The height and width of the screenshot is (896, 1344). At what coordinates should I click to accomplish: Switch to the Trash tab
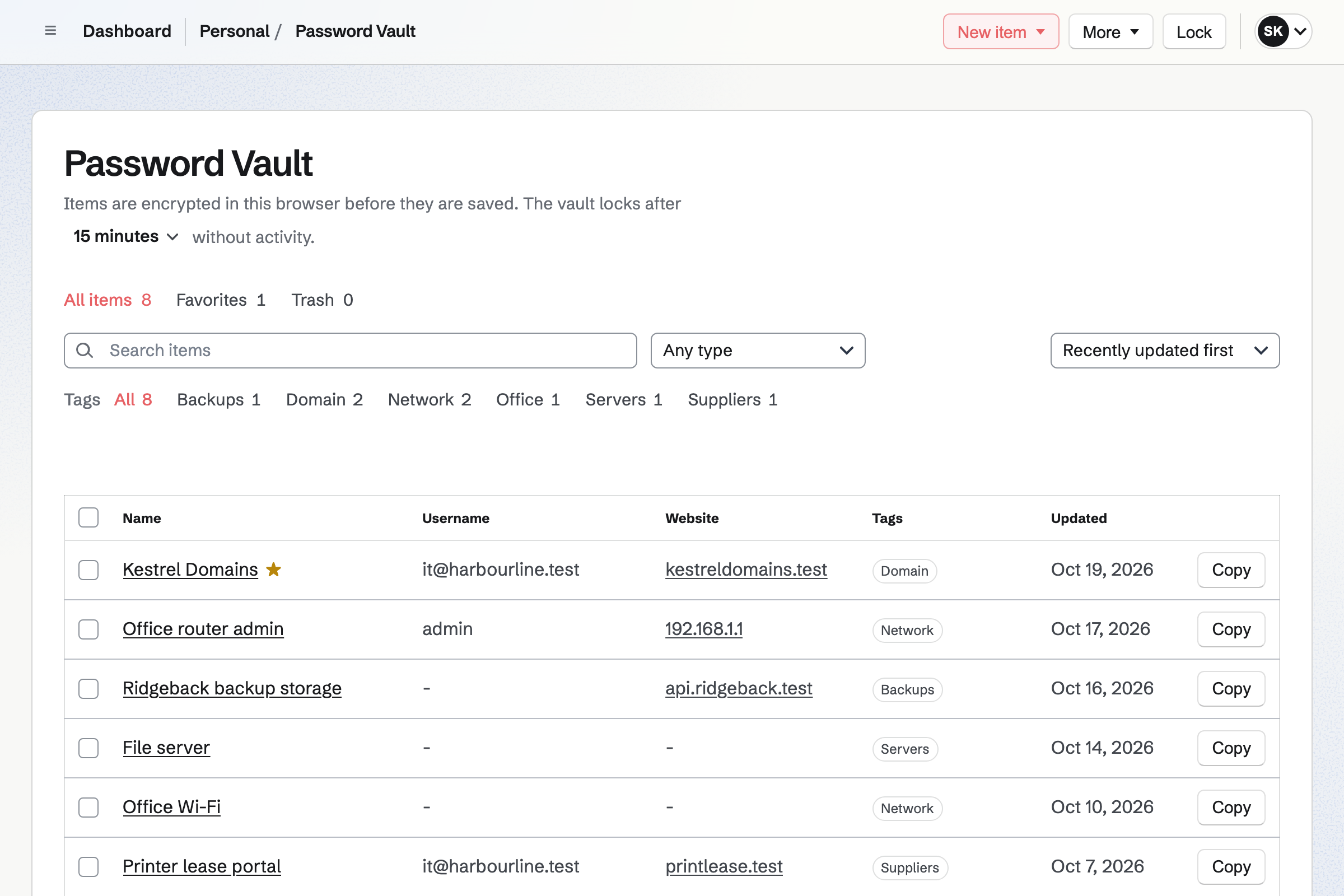point(323,300)
